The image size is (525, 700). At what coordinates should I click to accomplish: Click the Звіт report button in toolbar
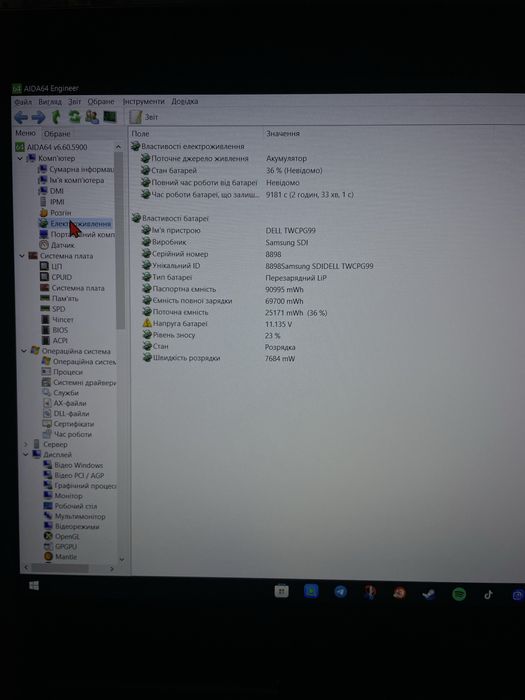tap(144, 117)
